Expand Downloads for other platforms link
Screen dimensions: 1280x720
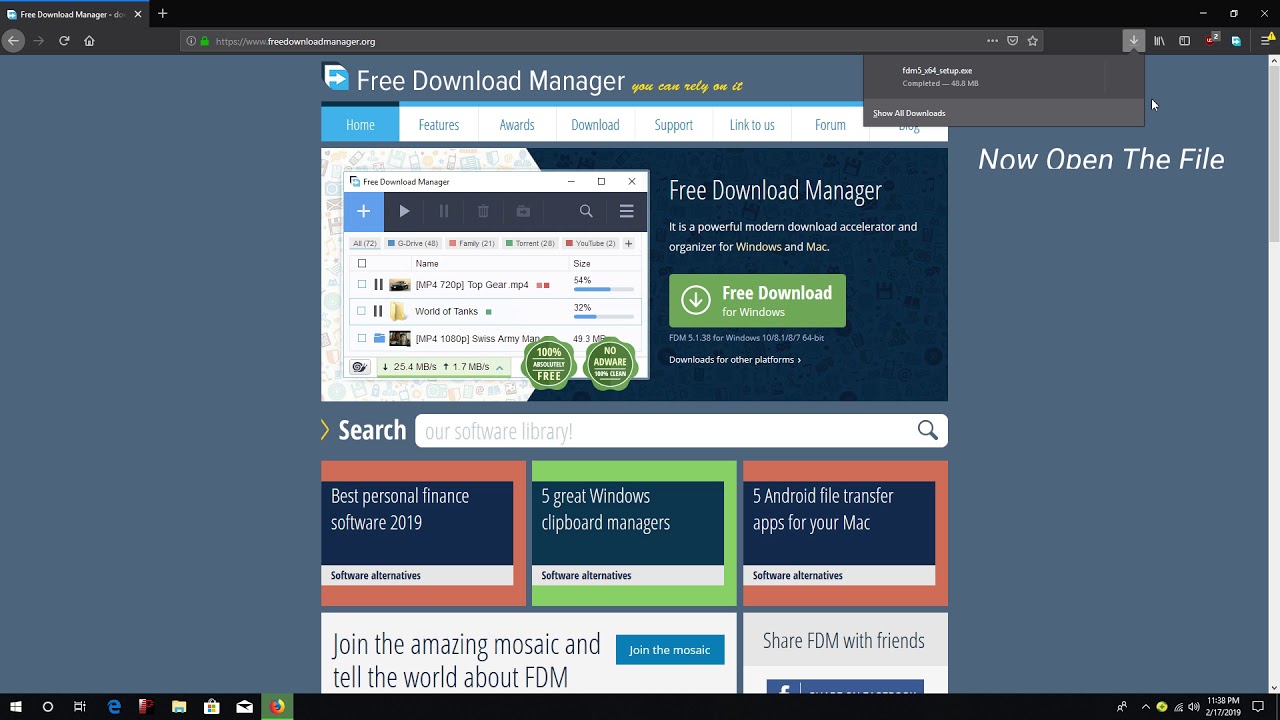(735, 360)
